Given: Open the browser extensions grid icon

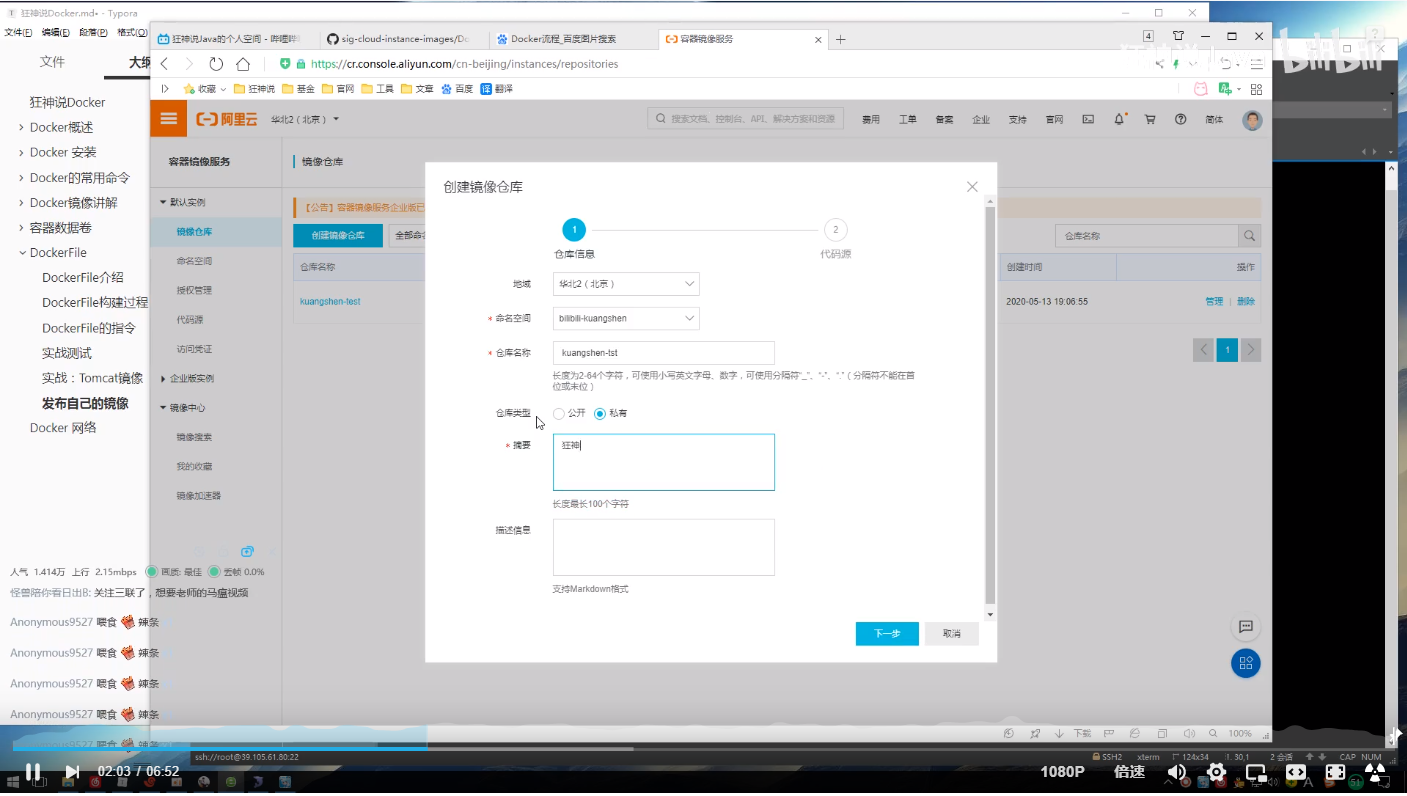Looking at the screenshot, I should 1256,89.
